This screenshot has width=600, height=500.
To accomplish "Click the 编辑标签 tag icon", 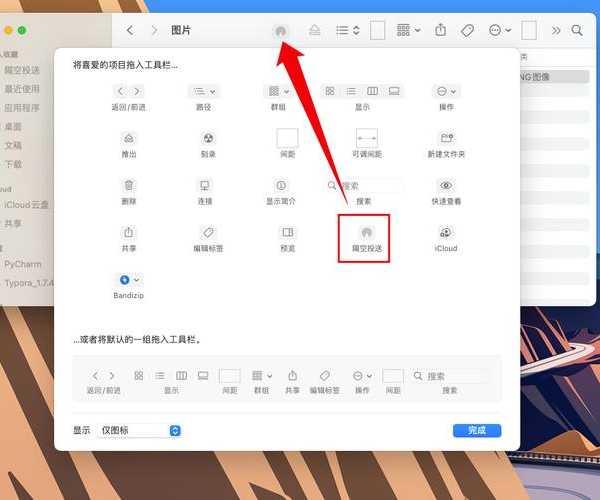I will click(206, 232).
